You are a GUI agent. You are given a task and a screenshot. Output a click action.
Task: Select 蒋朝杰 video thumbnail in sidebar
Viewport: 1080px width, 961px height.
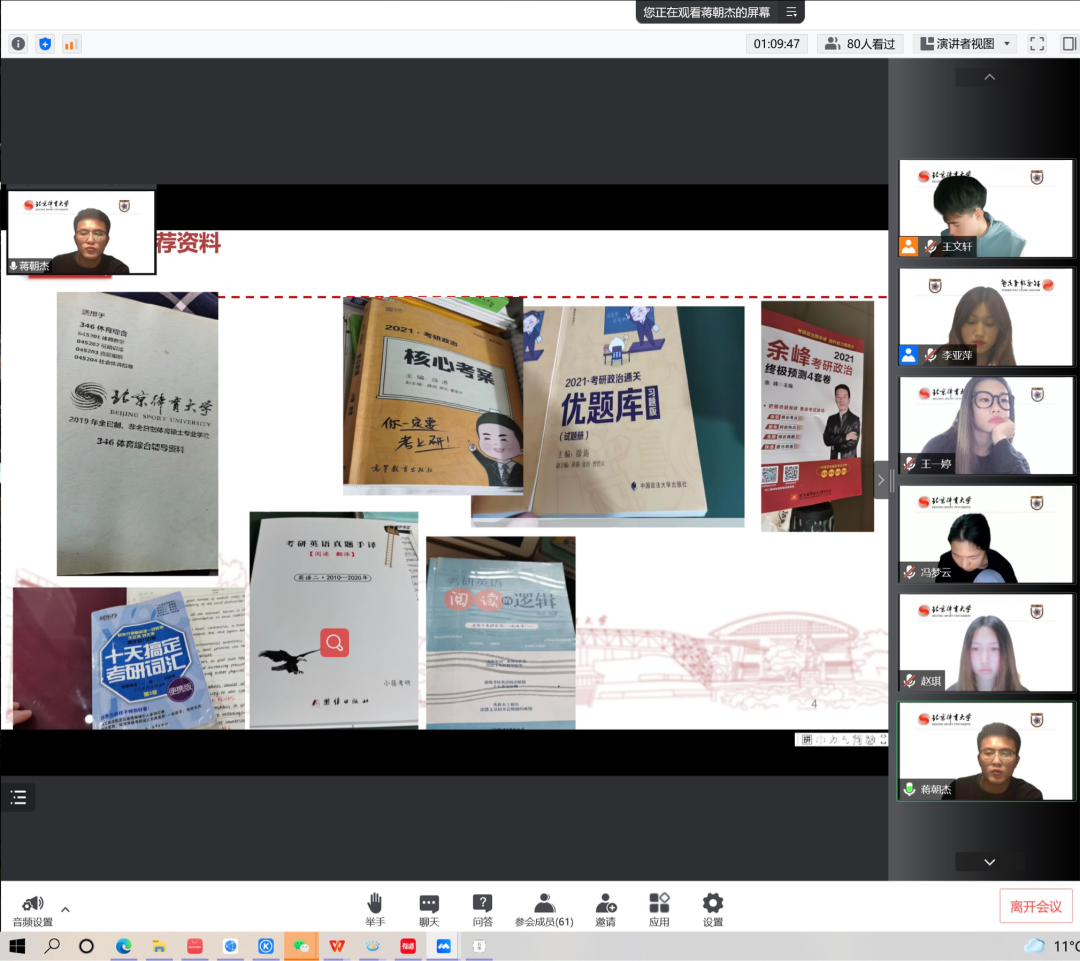pyautogui.click(x=986, y=751)
